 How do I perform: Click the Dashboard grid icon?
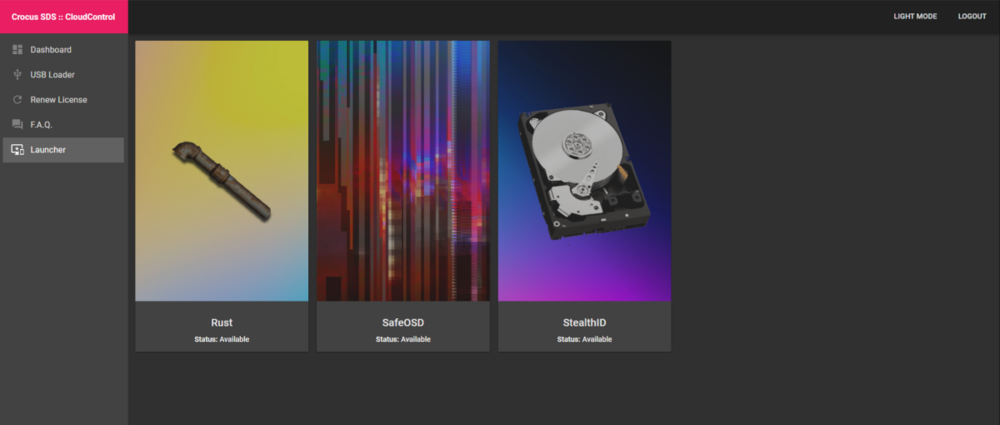pos(17,50)
